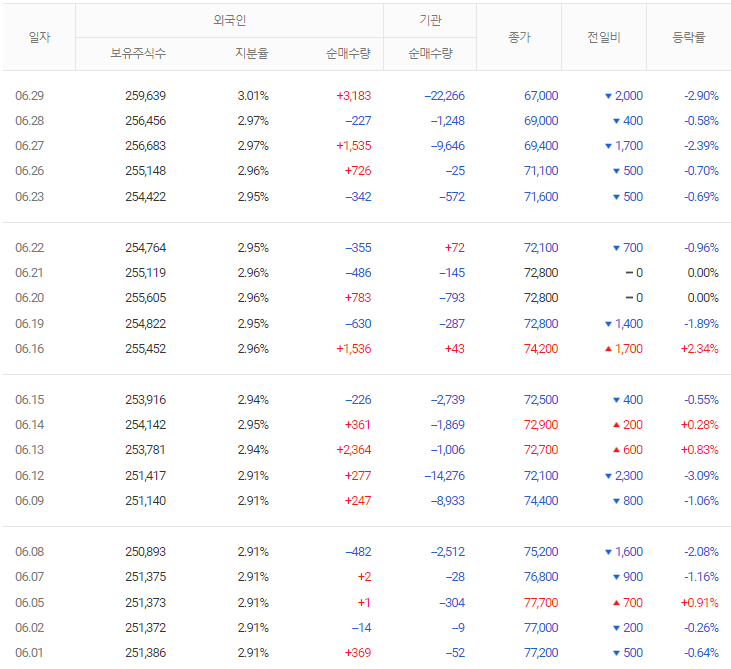Screen dimensions: 731x669
Task: Click closing price 74,200
Action: tap(541, 349)
